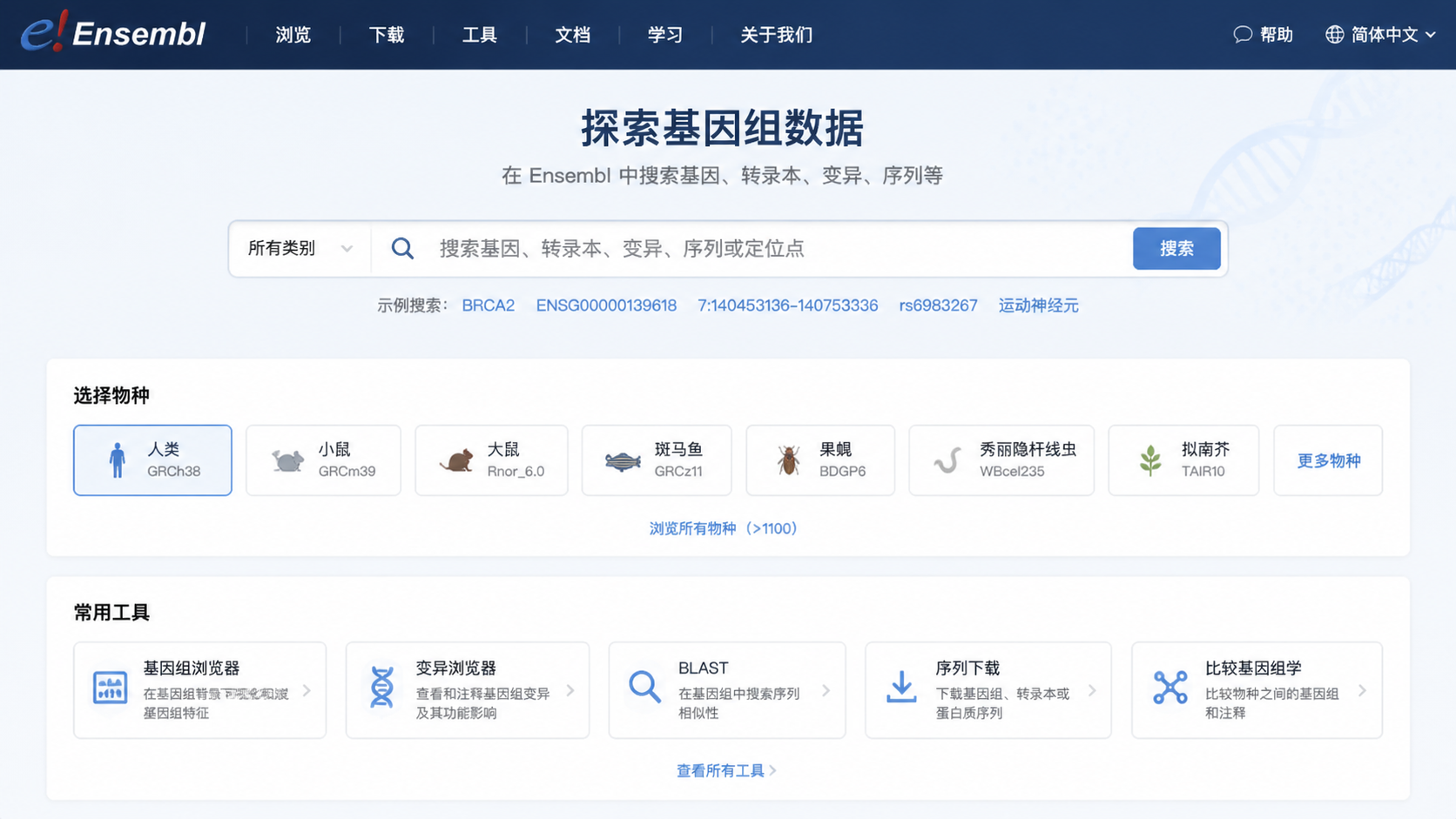1456x819 pixels.
Task: Select the human figure icon (人类)
Action: 117,460
